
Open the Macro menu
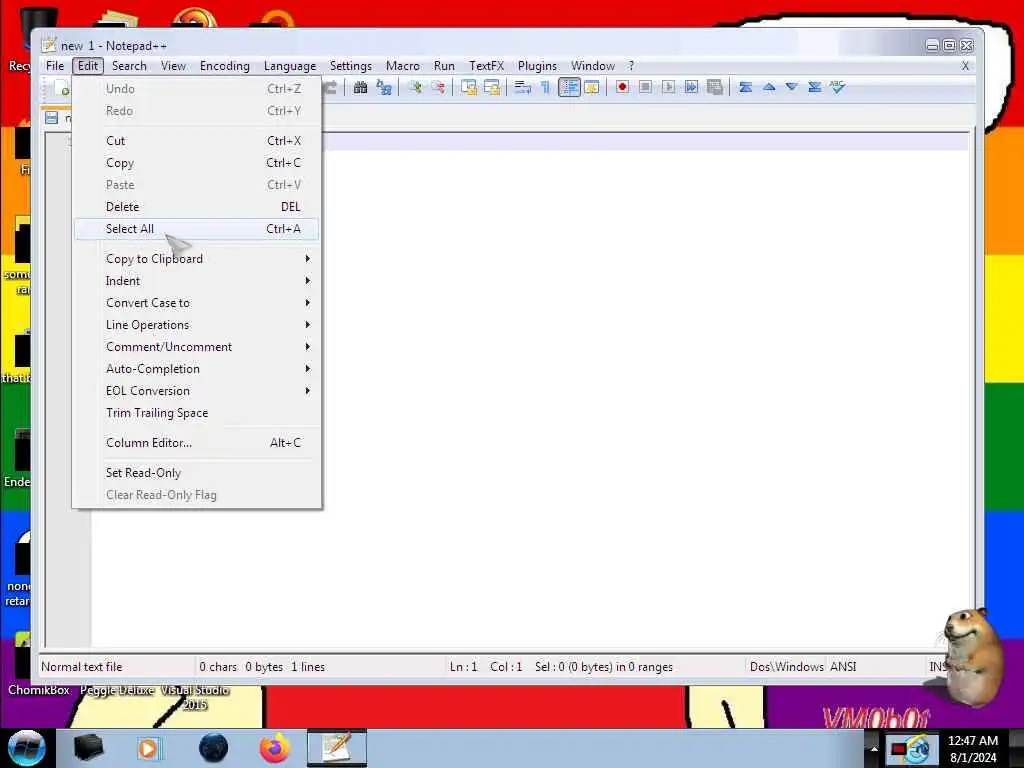(403, 66)
